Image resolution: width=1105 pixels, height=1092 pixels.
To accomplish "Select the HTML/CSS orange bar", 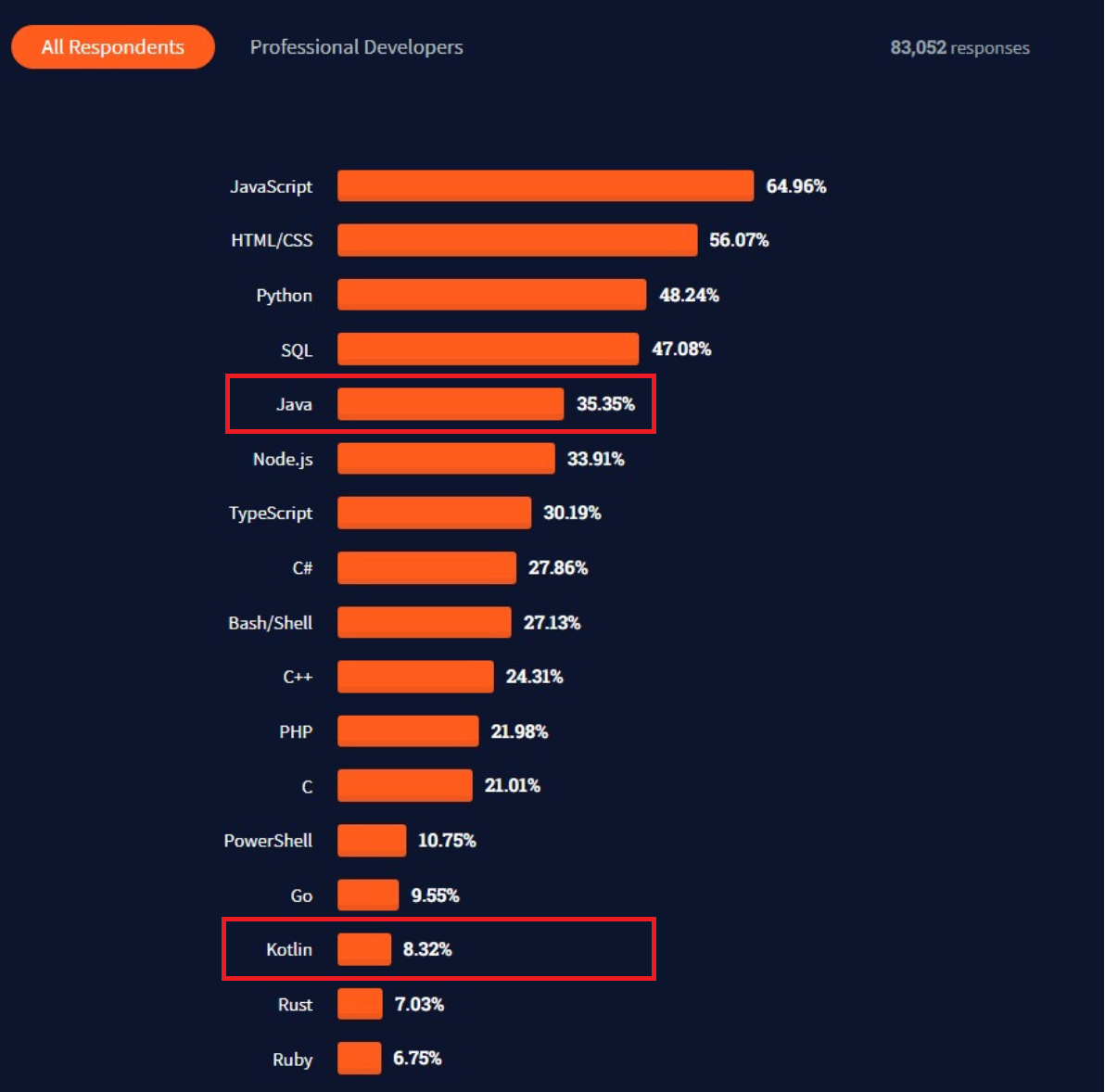I will tap(517, 240).
